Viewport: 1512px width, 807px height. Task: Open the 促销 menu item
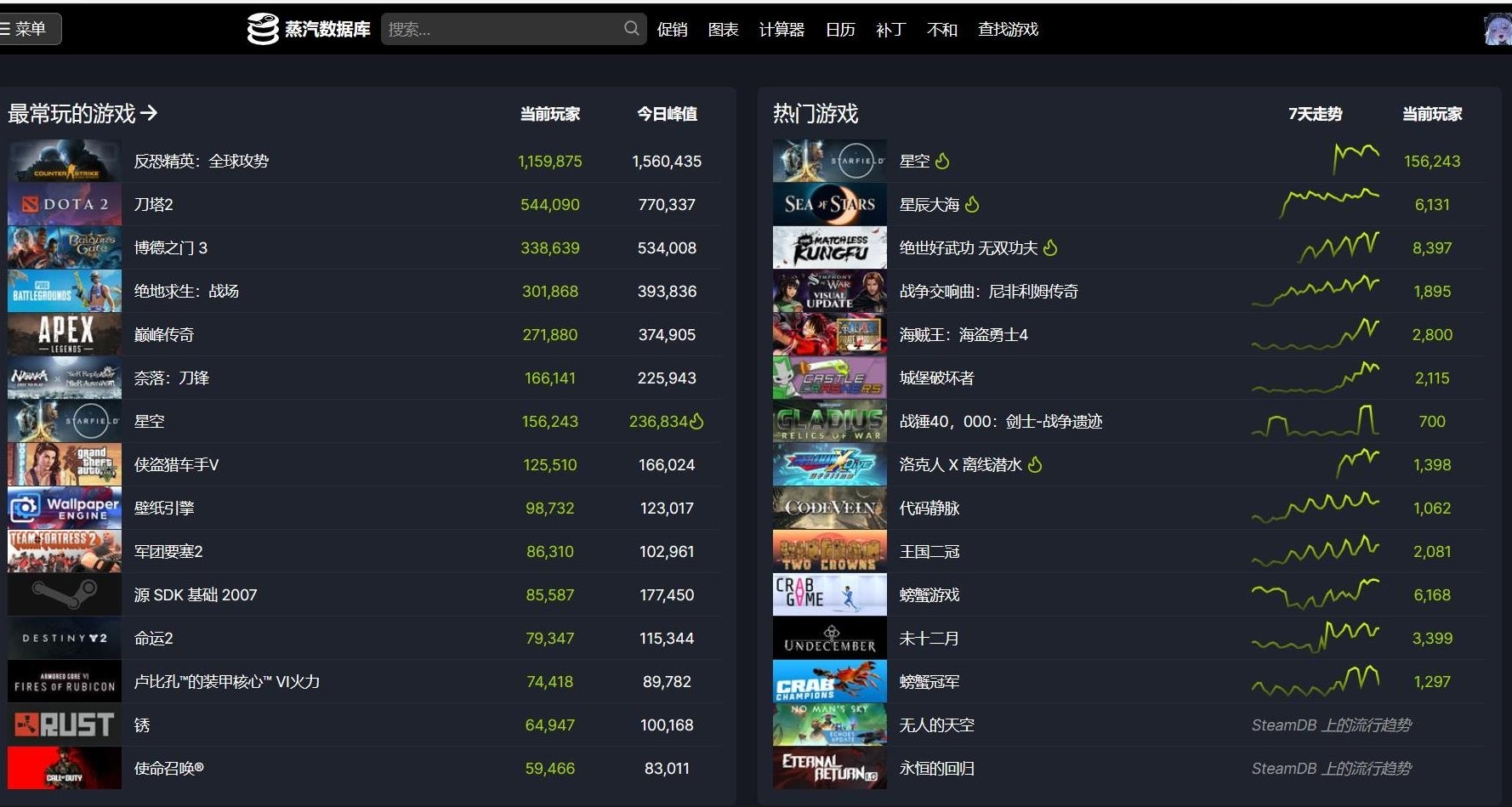(x=672, y=28)
